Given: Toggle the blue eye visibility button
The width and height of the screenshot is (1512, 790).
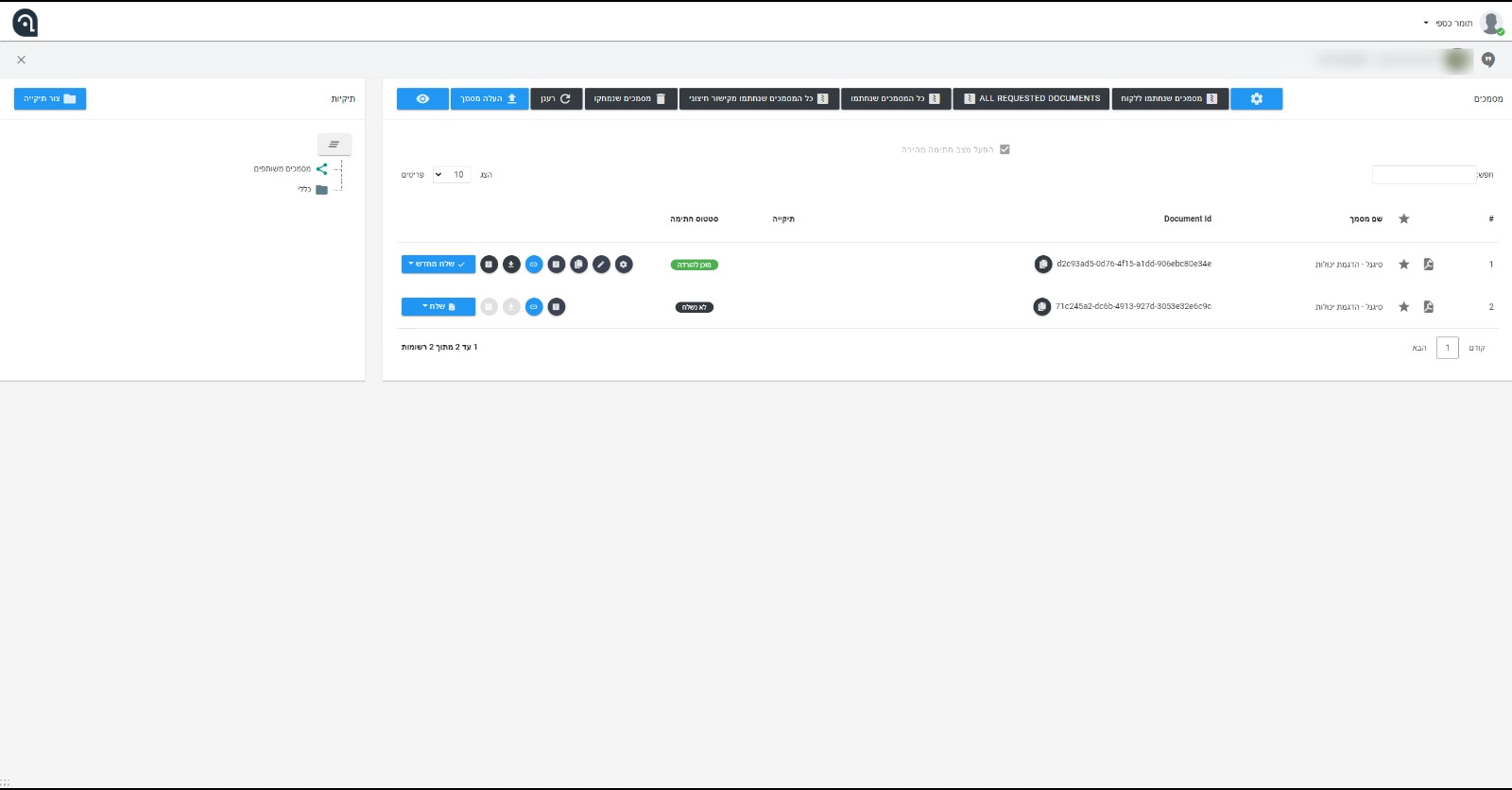Looking at the screenshot, I should tap(422, 98).
